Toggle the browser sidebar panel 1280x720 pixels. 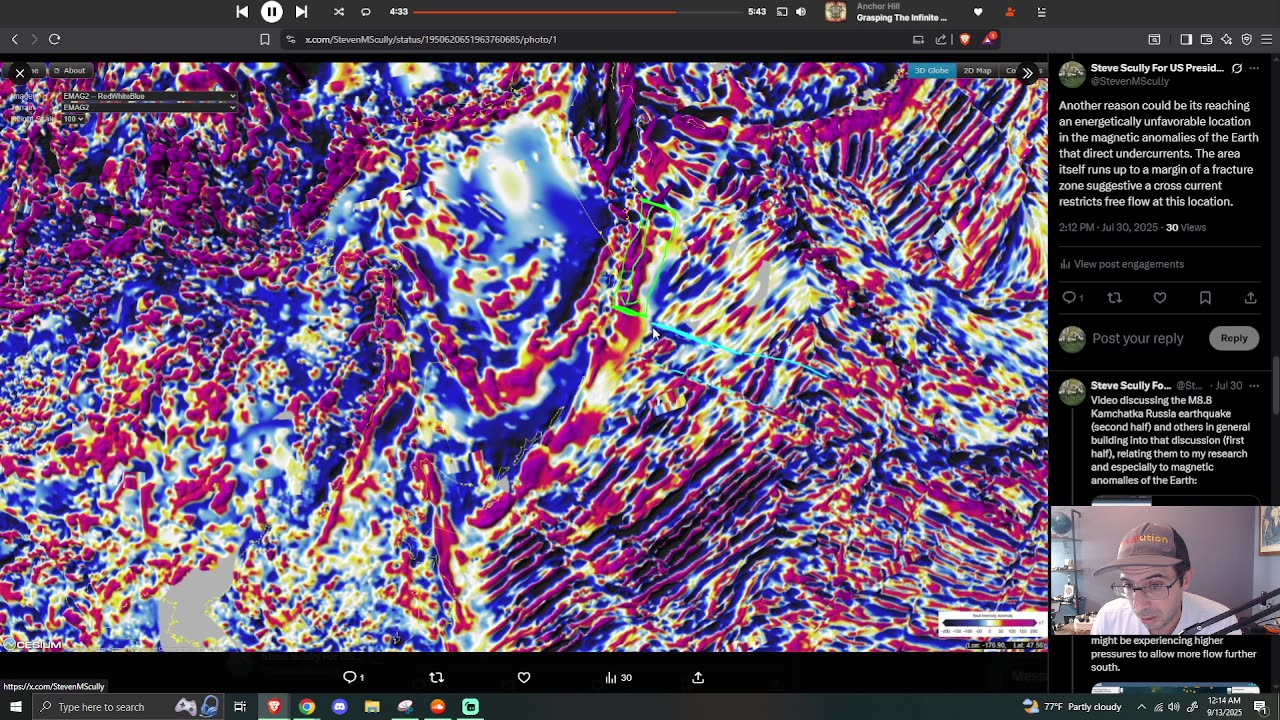(x=1186, y=39)
